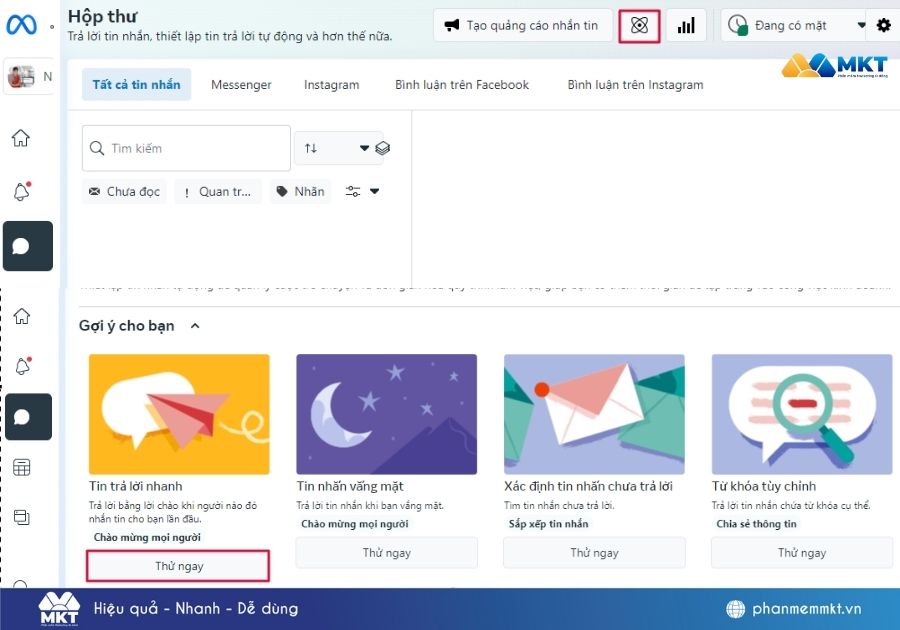Toggle the Nhãn filter
The image size is (900, 630).
pyautogui.click(x=299, y=190)
